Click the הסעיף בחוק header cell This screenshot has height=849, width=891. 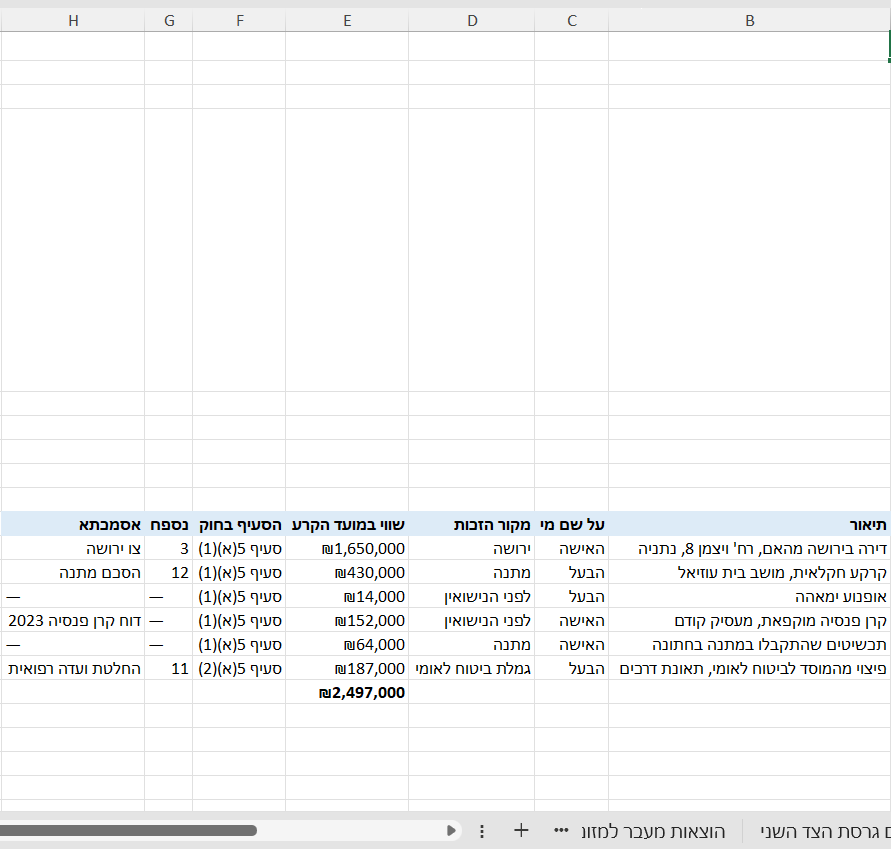pyautogui.click(x=239, y=525)
